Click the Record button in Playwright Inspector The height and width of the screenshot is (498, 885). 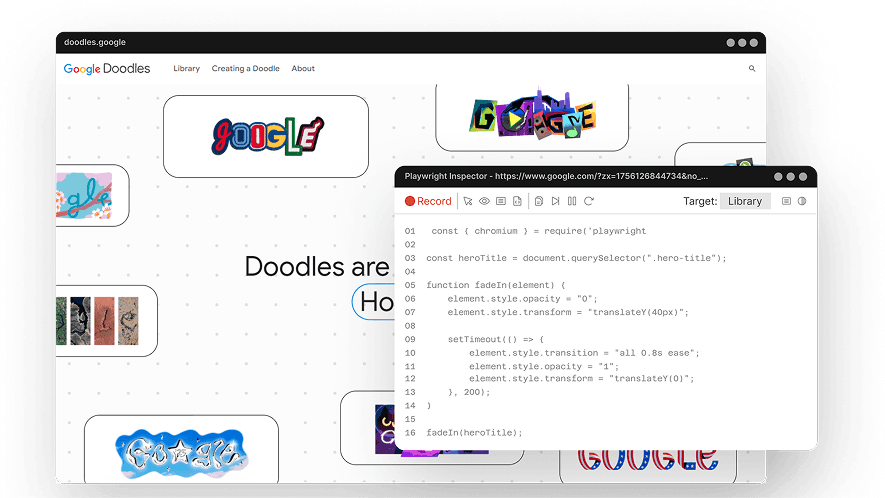pos(428,201)
